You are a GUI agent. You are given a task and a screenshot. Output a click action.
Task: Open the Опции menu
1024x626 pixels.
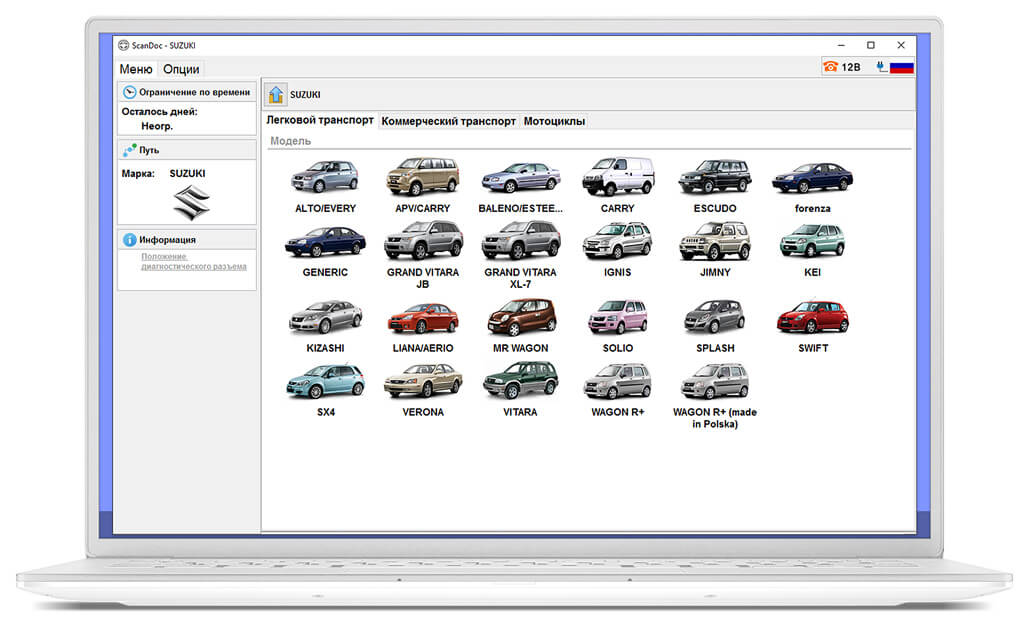click(181, 69)
